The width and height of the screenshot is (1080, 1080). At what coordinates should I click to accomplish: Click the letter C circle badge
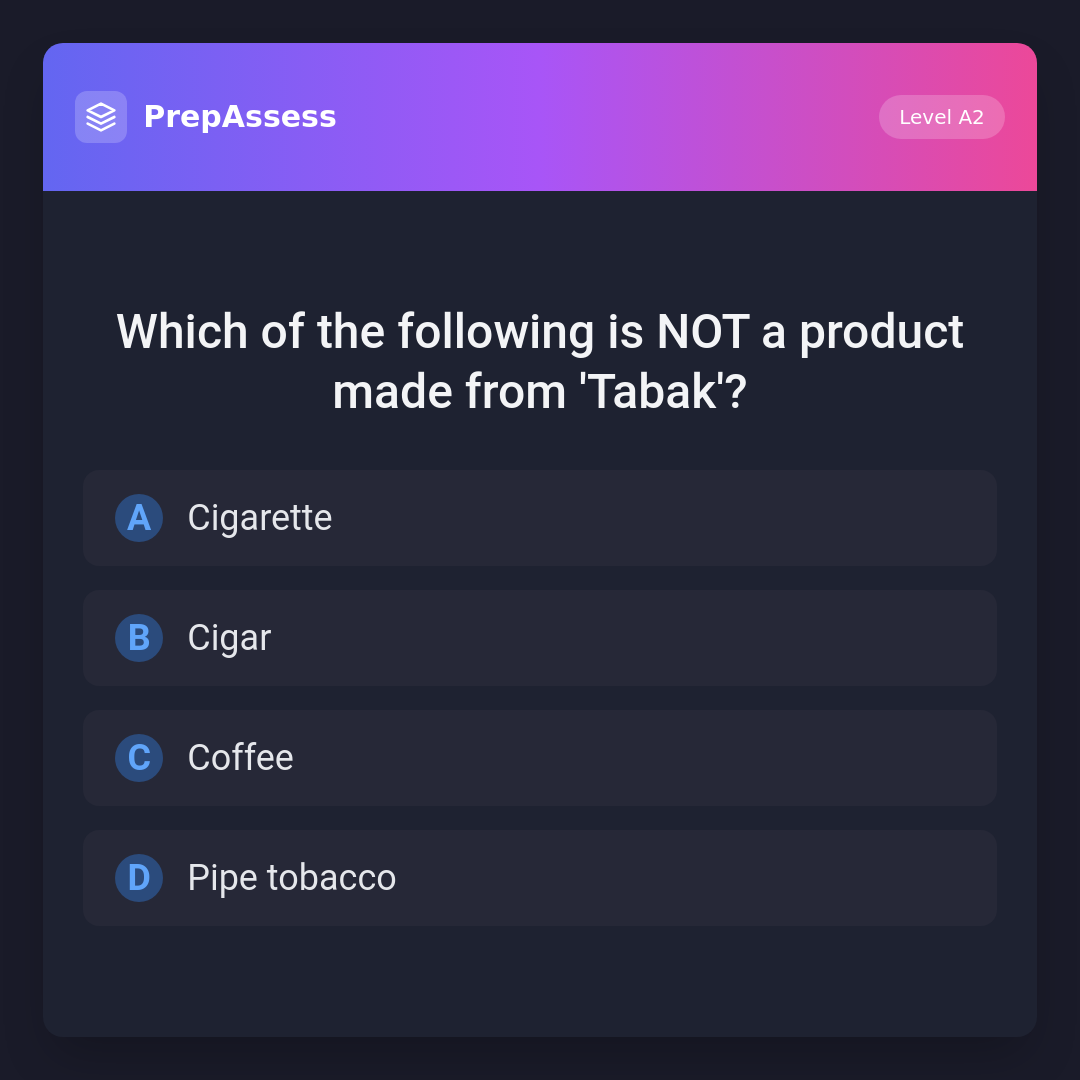coord(139,758)
